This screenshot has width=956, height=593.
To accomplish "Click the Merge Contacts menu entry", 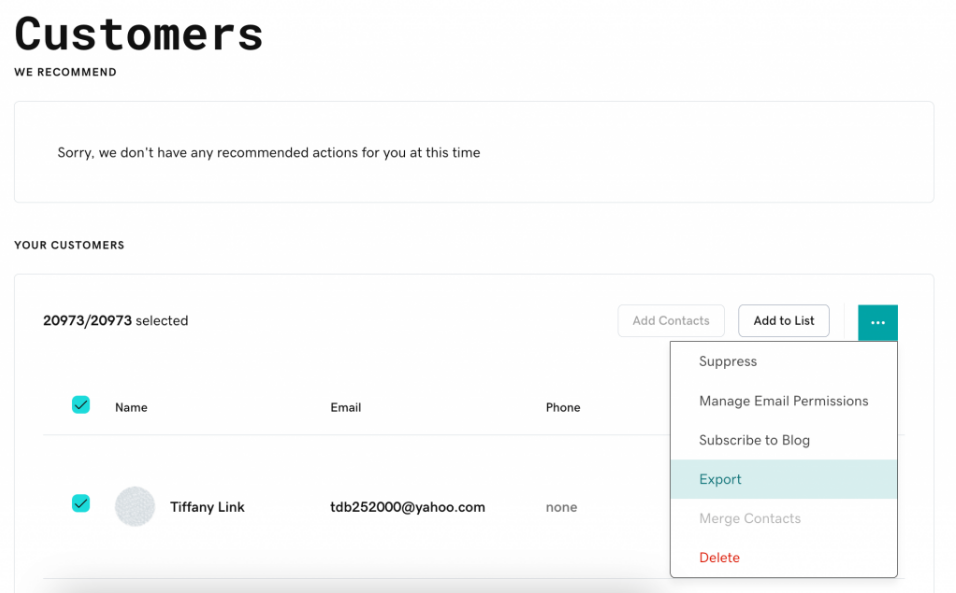I will [x=749, y=519].
